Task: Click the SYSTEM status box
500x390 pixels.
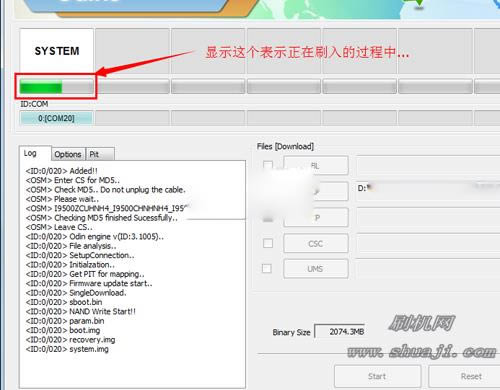Action: tap(56, 51)
